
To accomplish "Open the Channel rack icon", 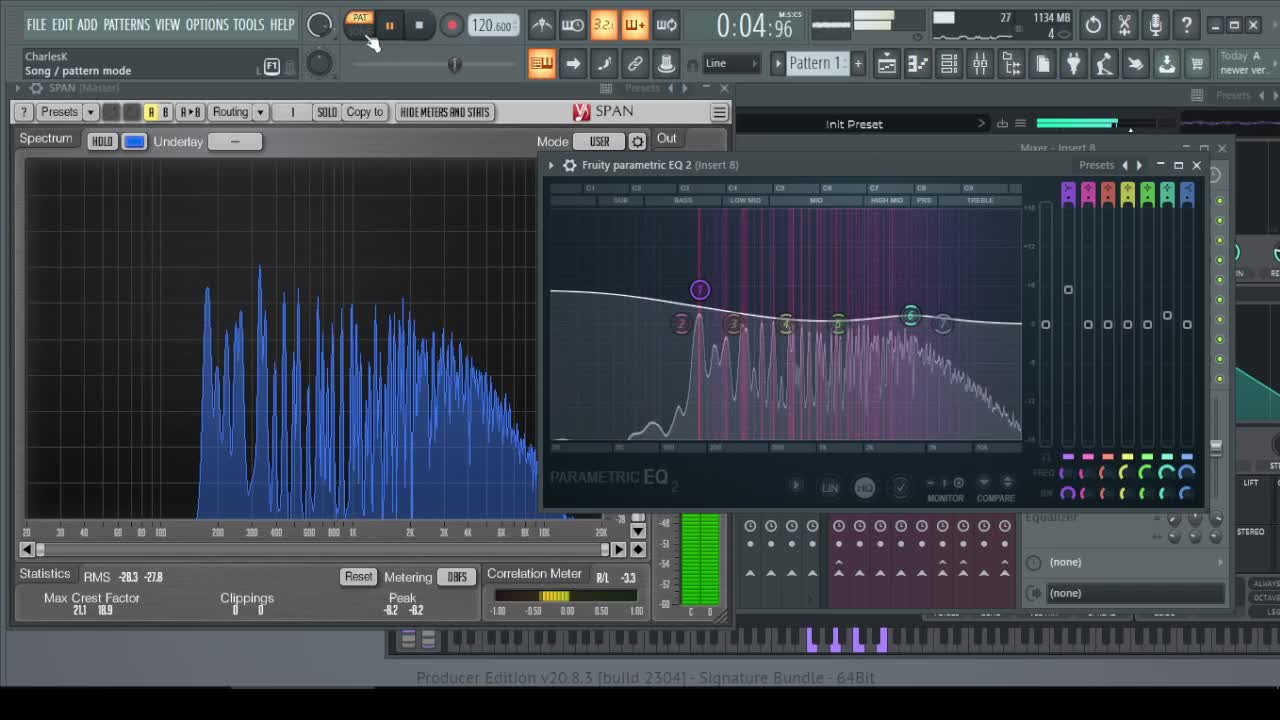I will pos(949,65).
